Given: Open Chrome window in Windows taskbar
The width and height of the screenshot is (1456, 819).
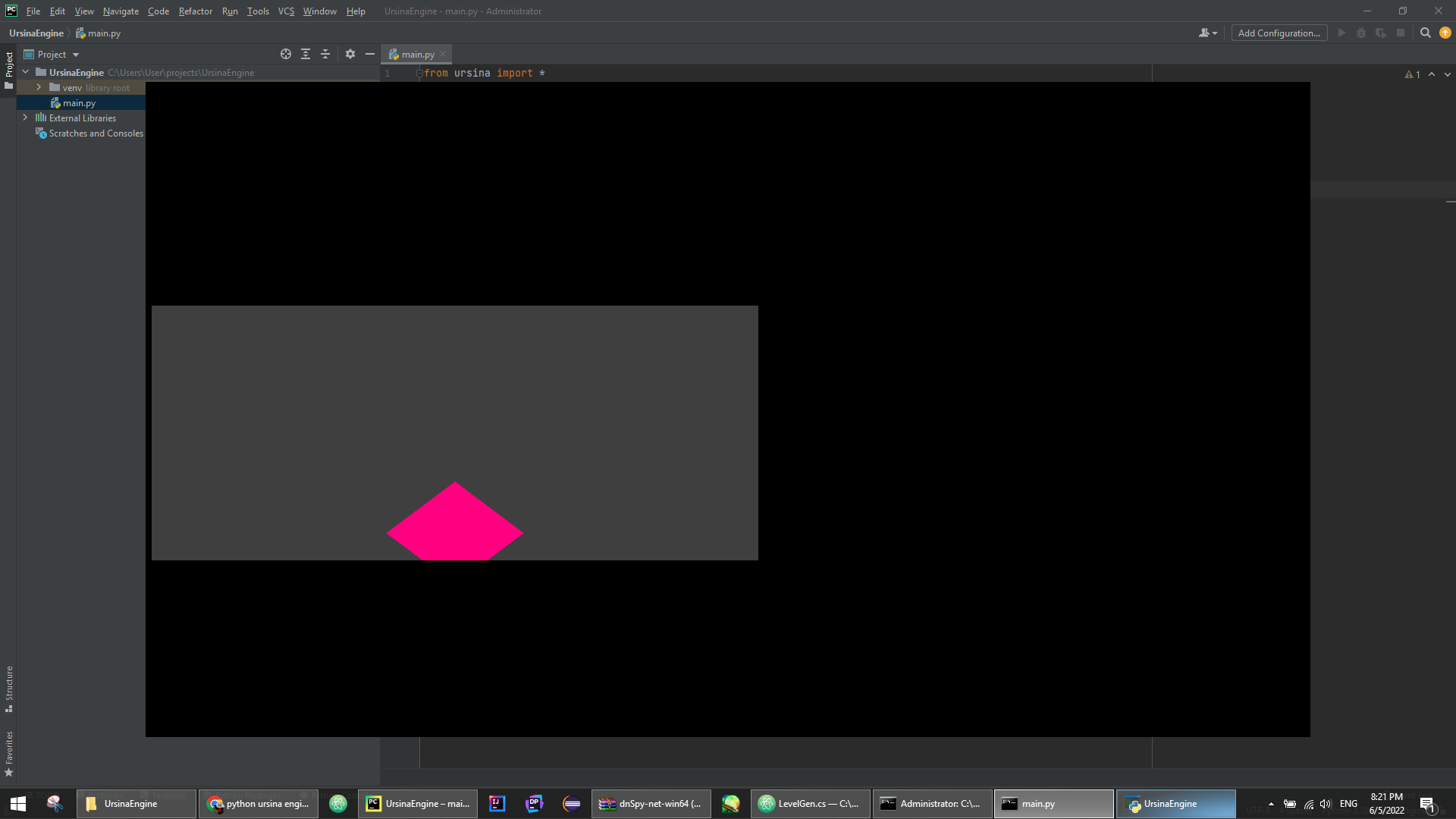Looking at the screenshot, I should (258, 804).
